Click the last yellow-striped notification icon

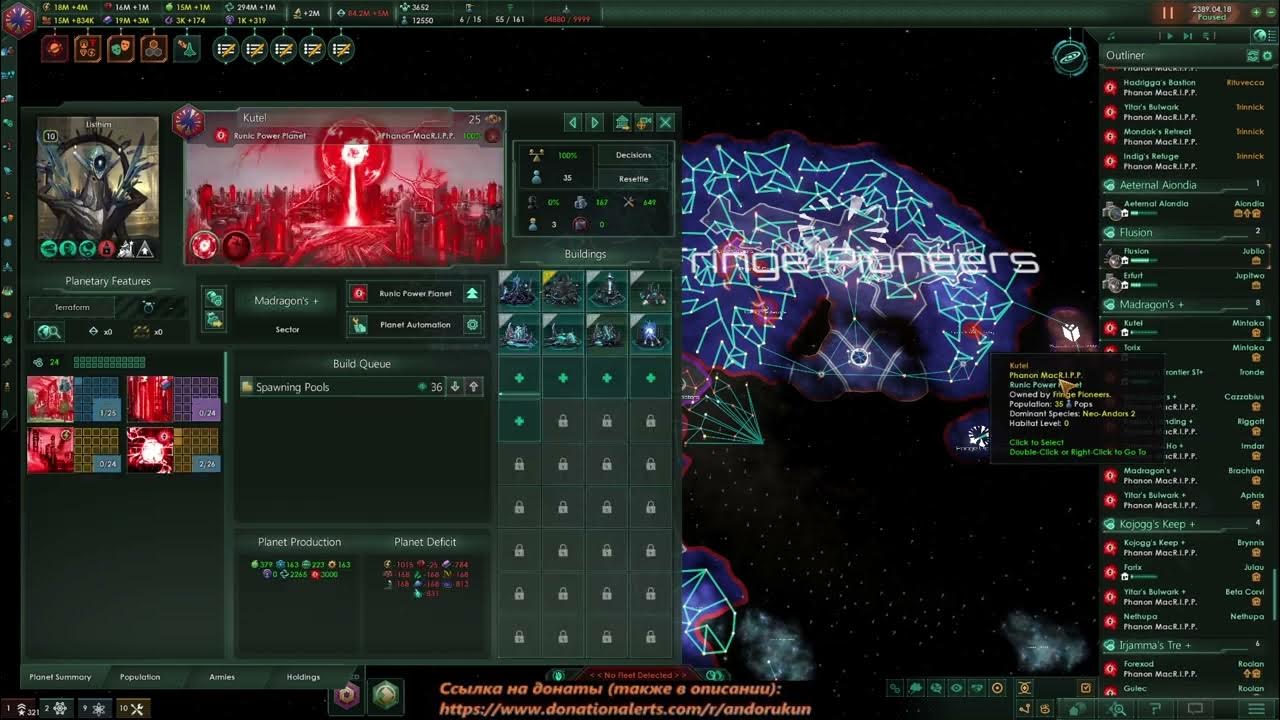[x=341, y=48]
